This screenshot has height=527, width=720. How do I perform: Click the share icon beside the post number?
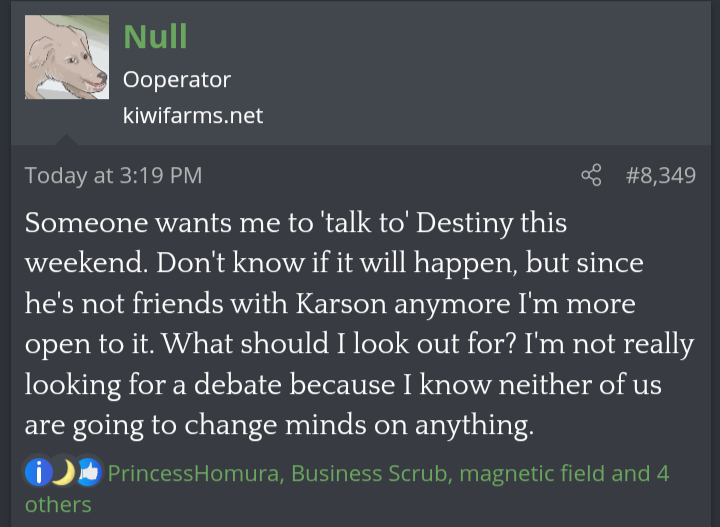pyautogui.click(x=591, y=176)
